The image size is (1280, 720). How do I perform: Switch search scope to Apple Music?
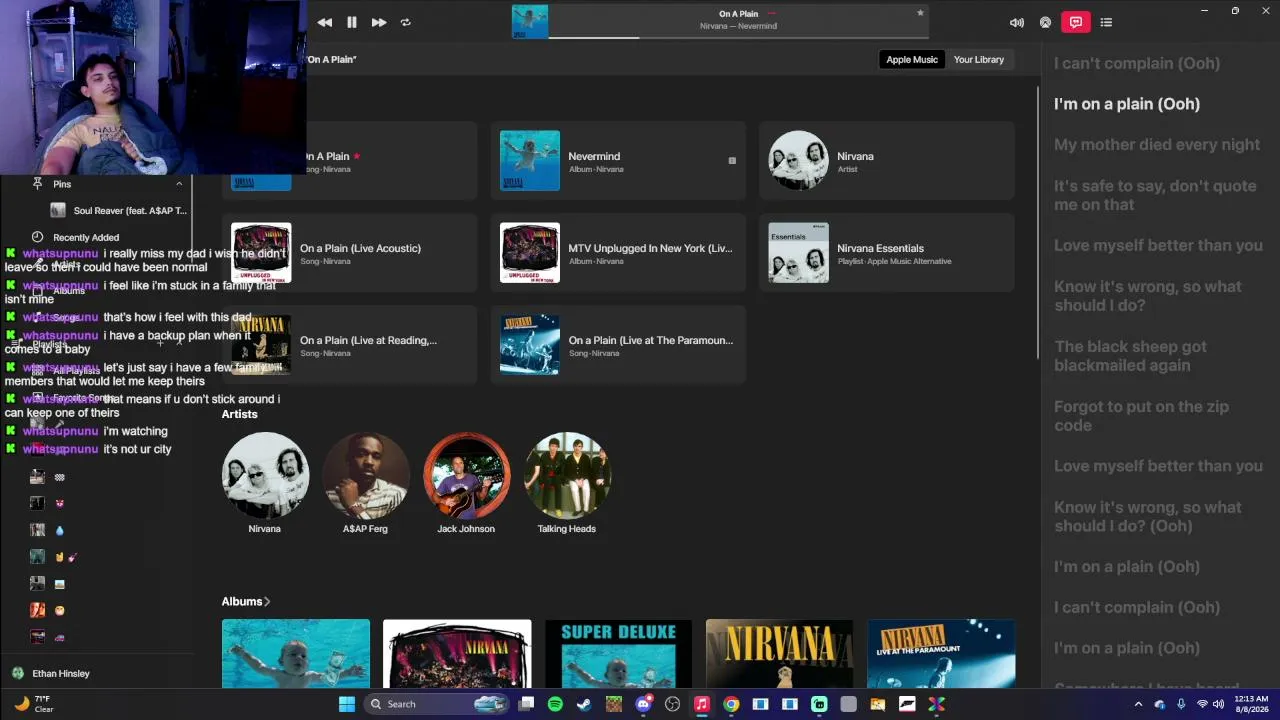click(912, 60)
